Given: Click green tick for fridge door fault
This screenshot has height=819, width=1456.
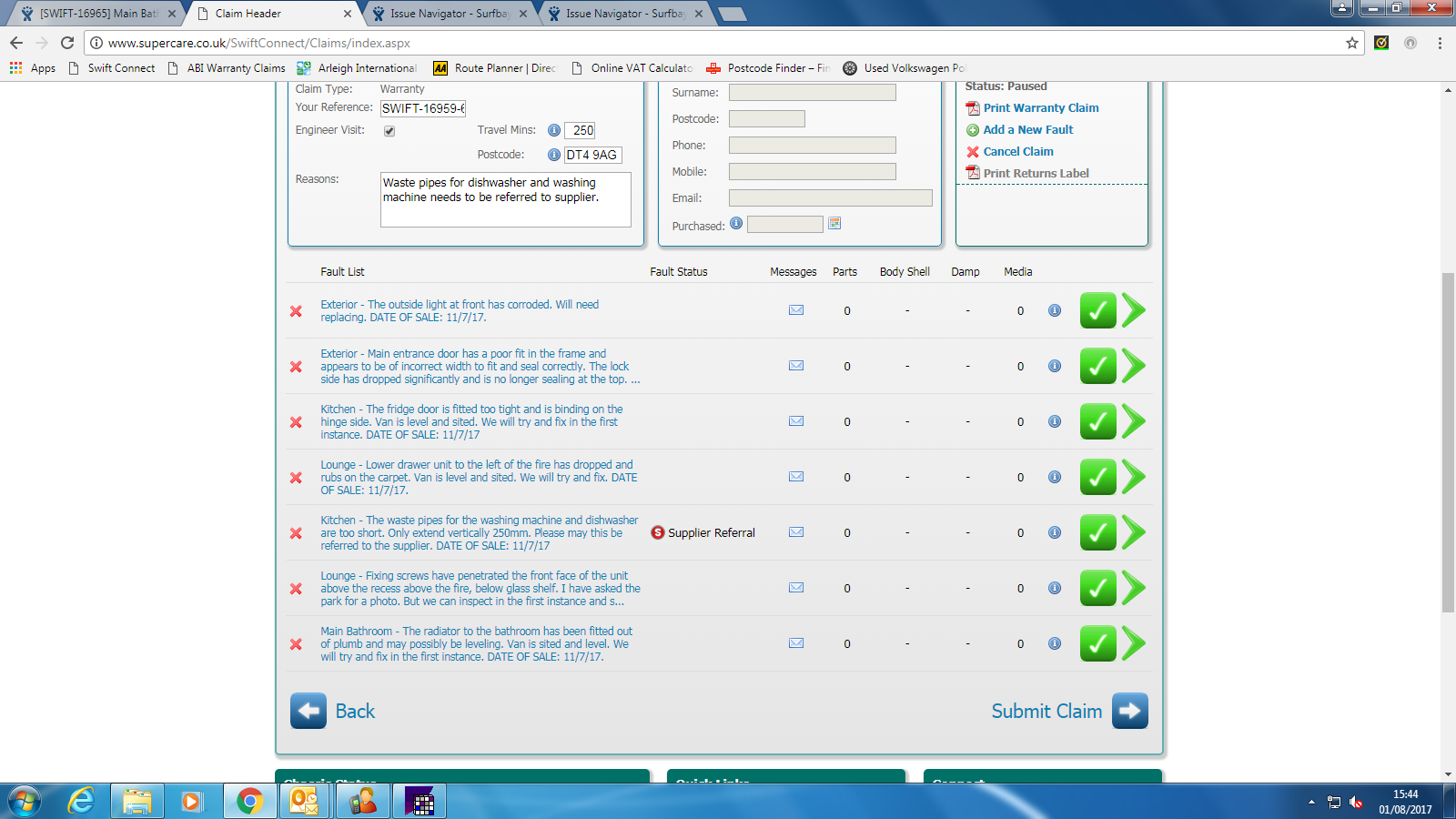Looking at the screenshot, I should click(1098, 421).
